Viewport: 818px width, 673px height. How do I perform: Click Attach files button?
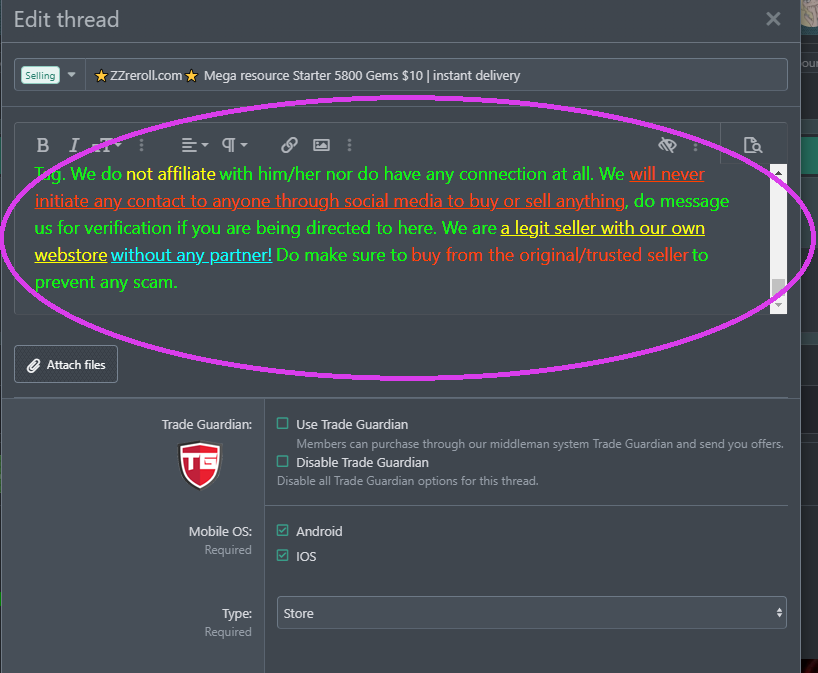[x=66, y=364]
